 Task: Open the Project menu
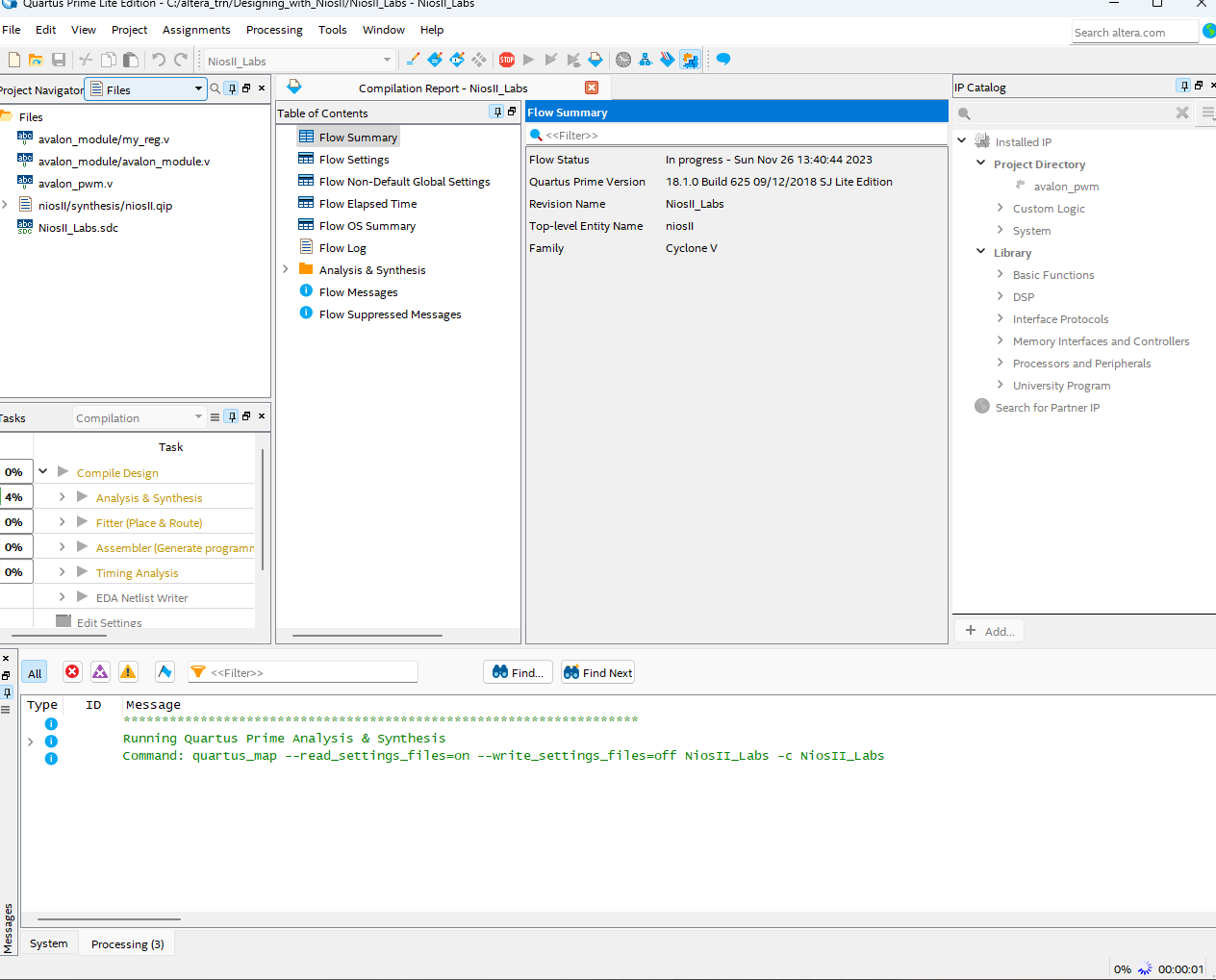pyautogui.click(x=130, y=30)
